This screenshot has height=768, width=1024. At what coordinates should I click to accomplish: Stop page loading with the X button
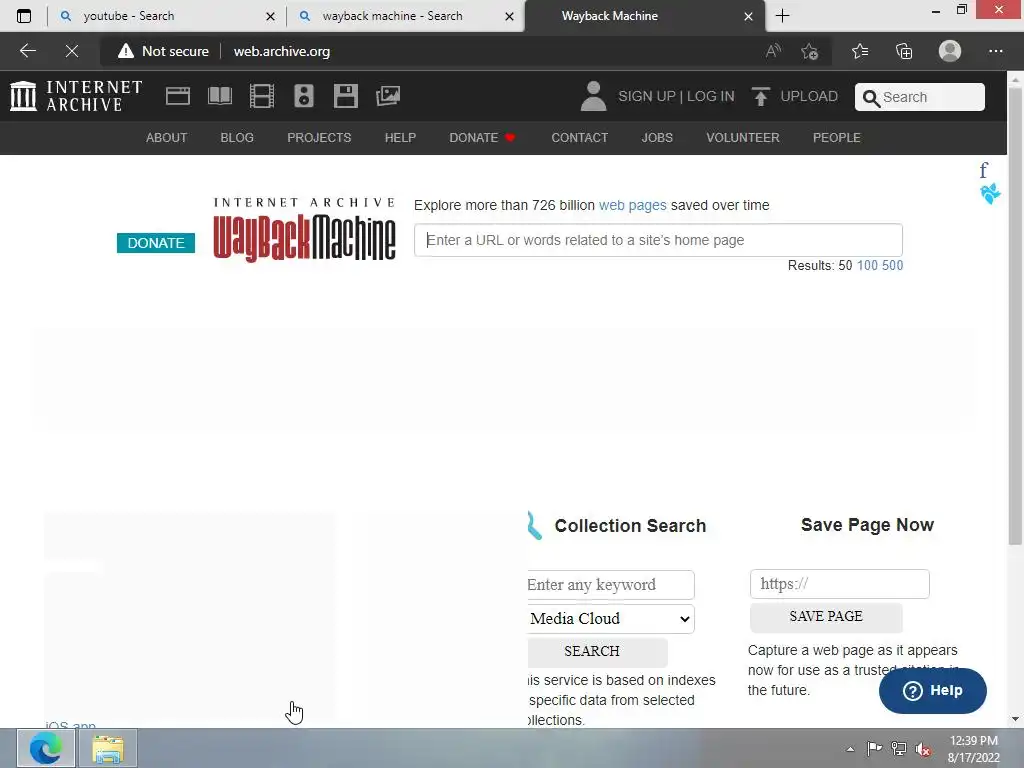(x=72, y=51)
